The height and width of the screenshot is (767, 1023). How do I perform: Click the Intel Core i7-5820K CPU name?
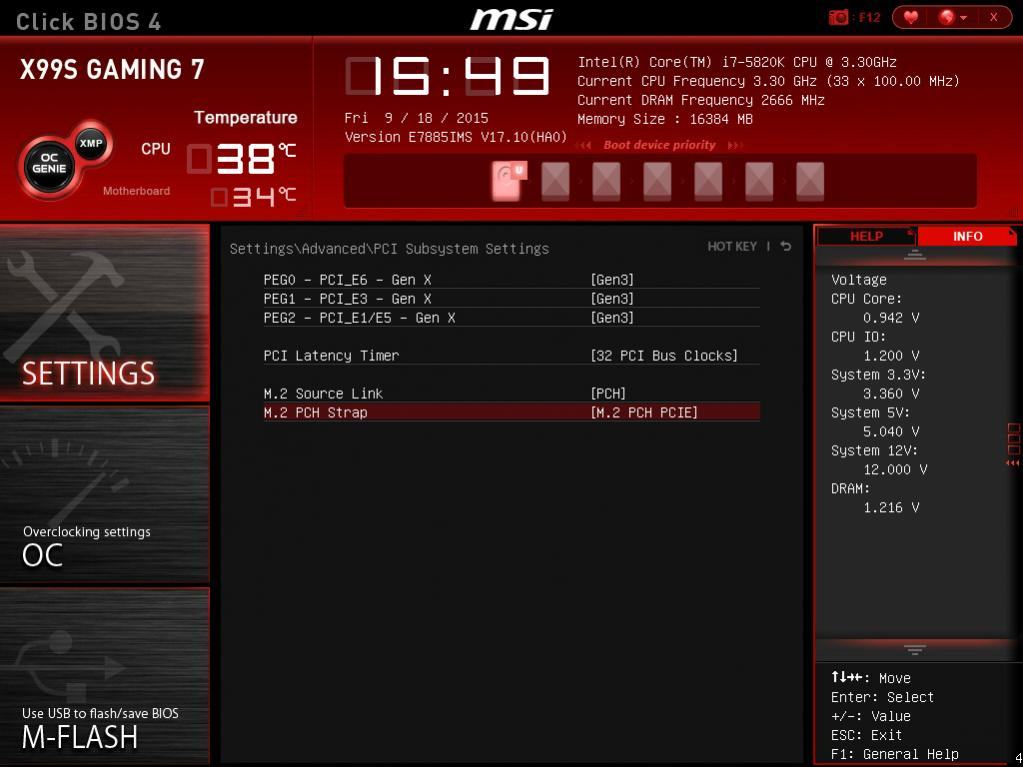pos(737,63)
